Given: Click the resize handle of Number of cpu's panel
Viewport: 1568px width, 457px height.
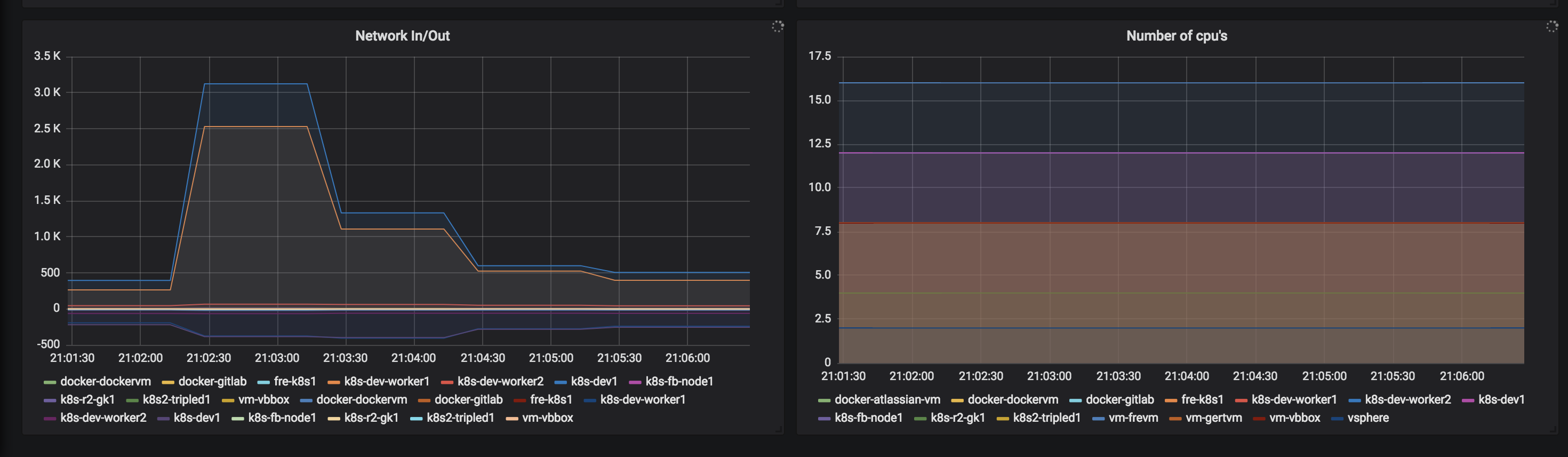Looking at the screenshot, I should (1553, 430).
